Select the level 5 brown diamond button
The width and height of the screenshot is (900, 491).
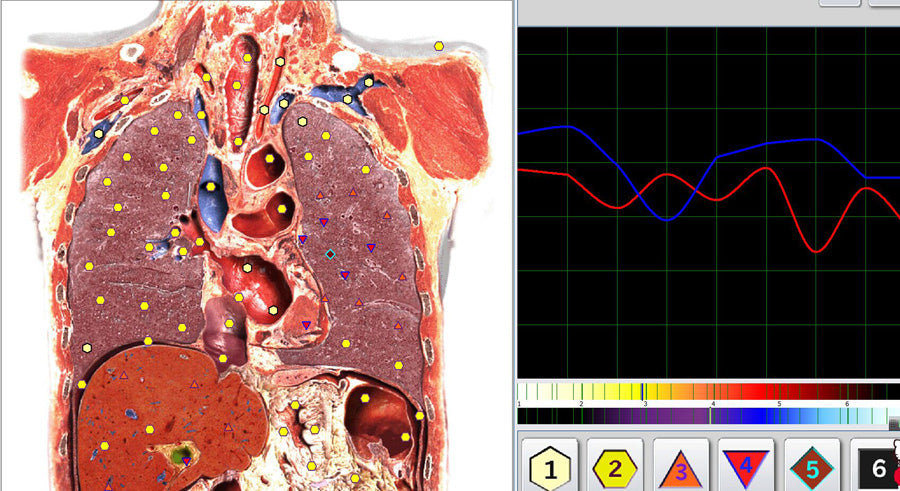pos(812,466)
